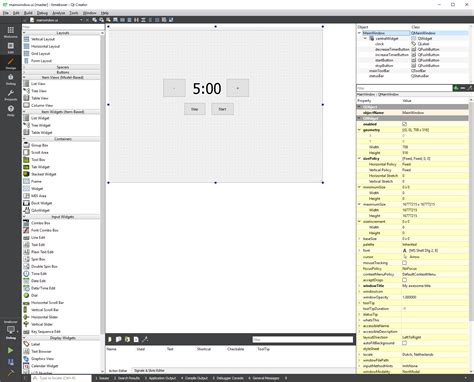Image resolution: width=474 pixels, height=382 pixels.
Task: Toggle the enabled property checkbox
Action: click(x=404, y=124)
